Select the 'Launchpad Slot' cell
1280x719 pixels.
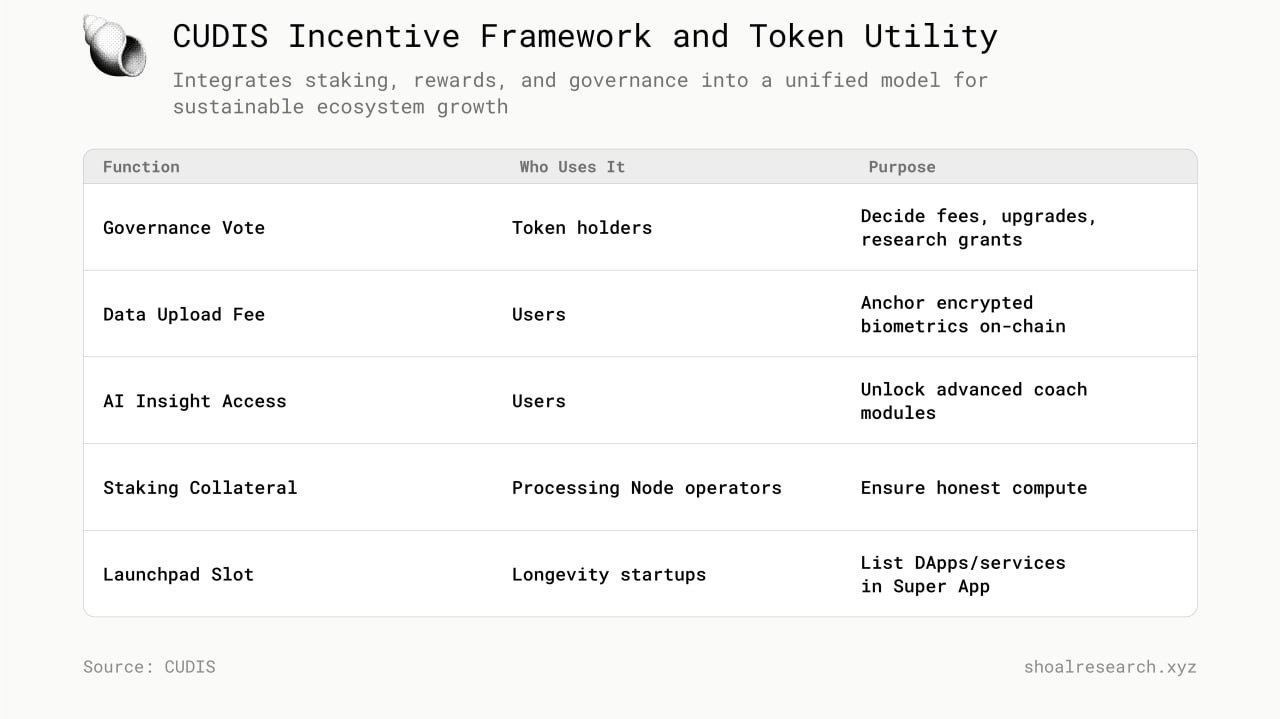point(178,575)
